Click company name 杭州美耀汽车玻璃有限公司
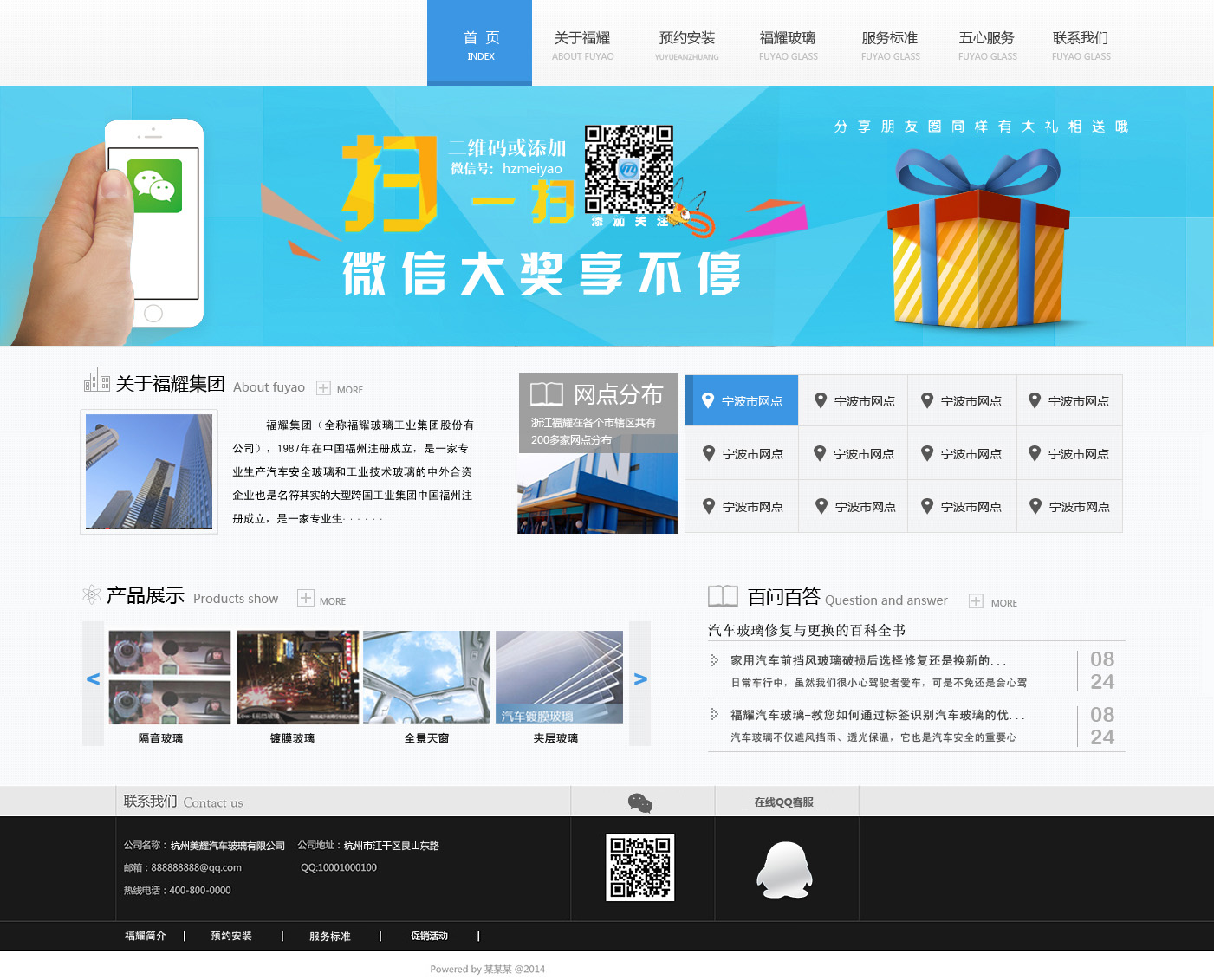Screen dimensions: 1214x980 point(228,846)
